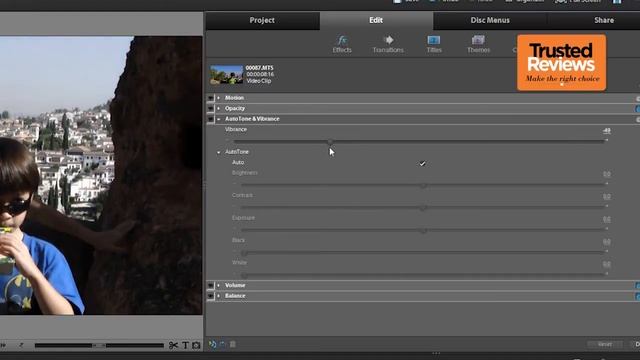Open the Transitions panel
Screen dimensions: 640x360
tap(388, 44)
